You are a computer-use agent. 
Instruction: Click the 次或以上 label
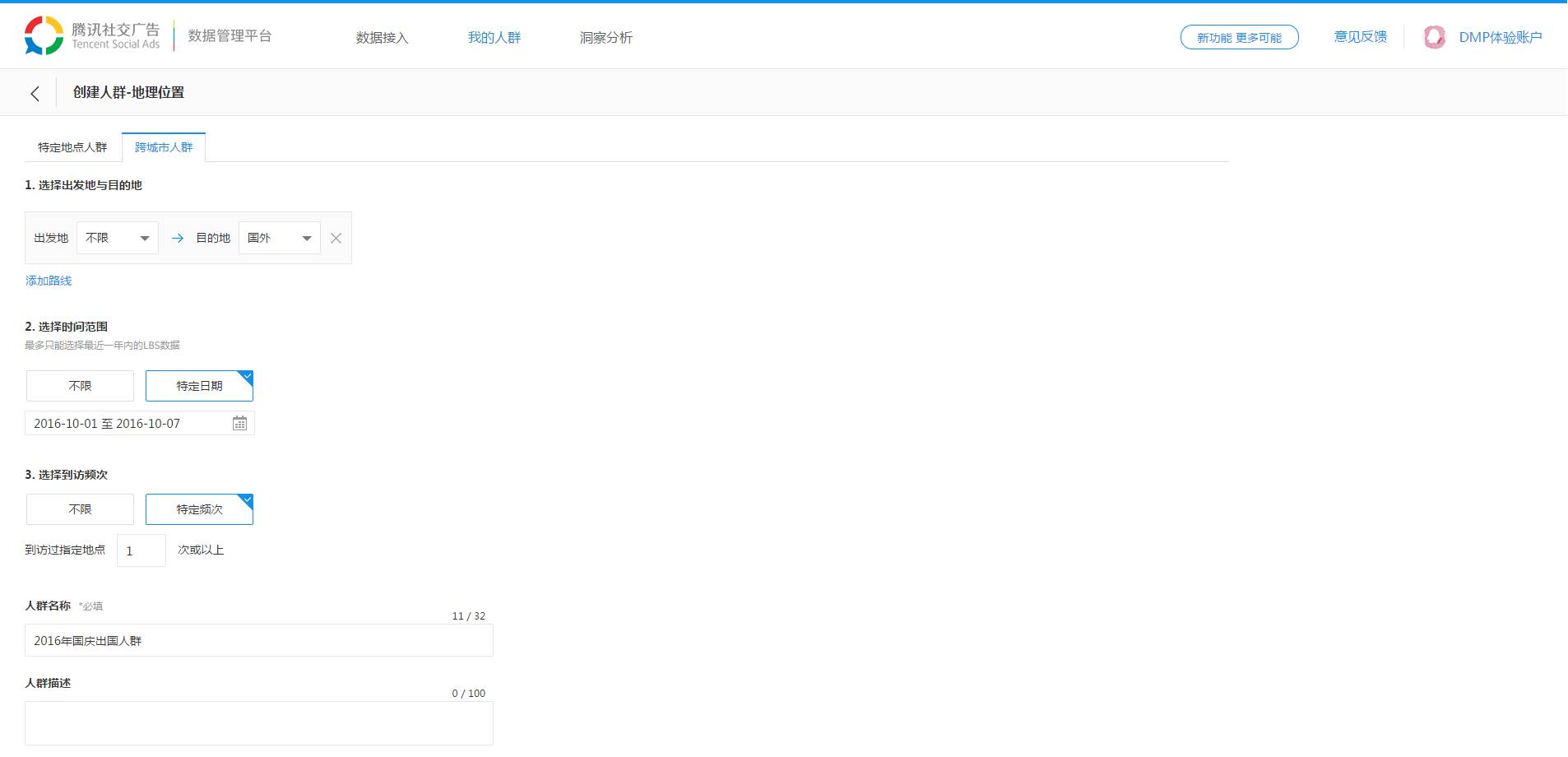click(201, 550)
